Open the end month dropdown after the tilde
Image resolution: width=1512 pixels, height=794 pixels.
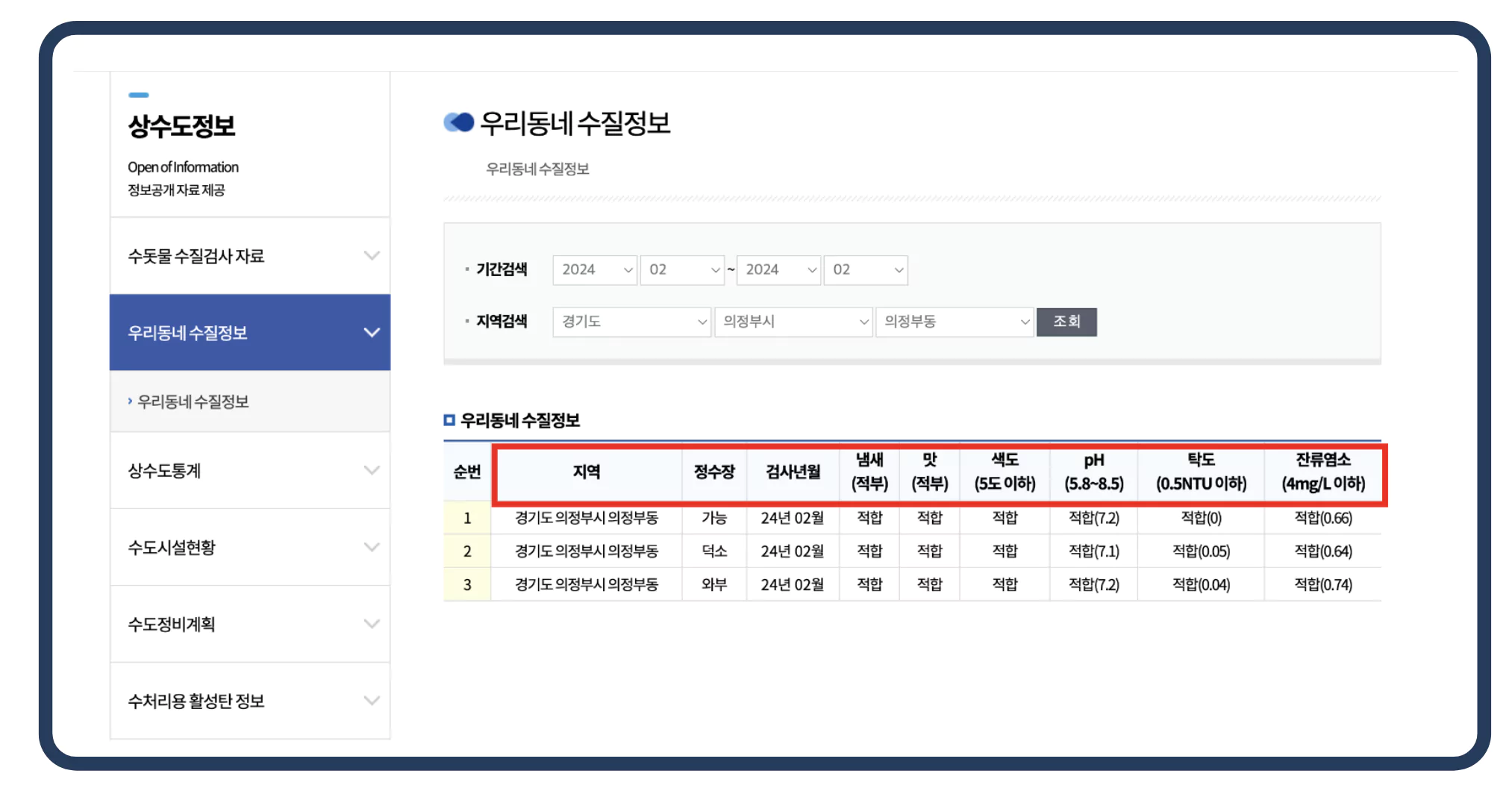click(866, 269)
